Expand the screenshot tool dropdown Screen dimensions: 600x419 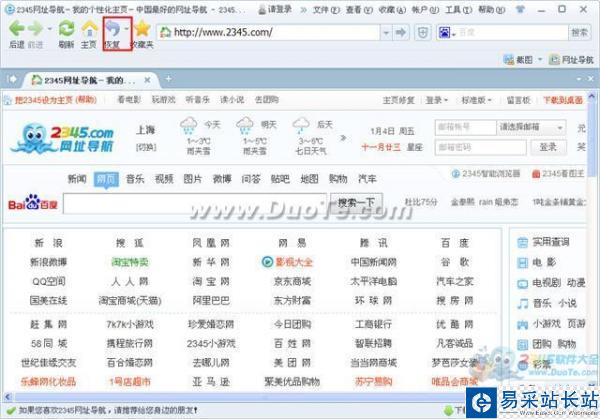tap(540, 59)
